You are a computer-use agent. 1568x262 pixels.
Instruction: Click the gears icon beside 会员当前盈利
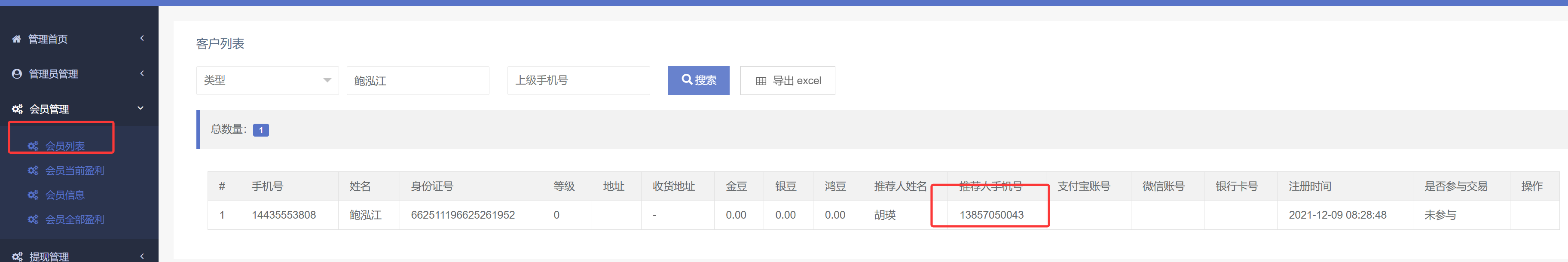point(33,170)
